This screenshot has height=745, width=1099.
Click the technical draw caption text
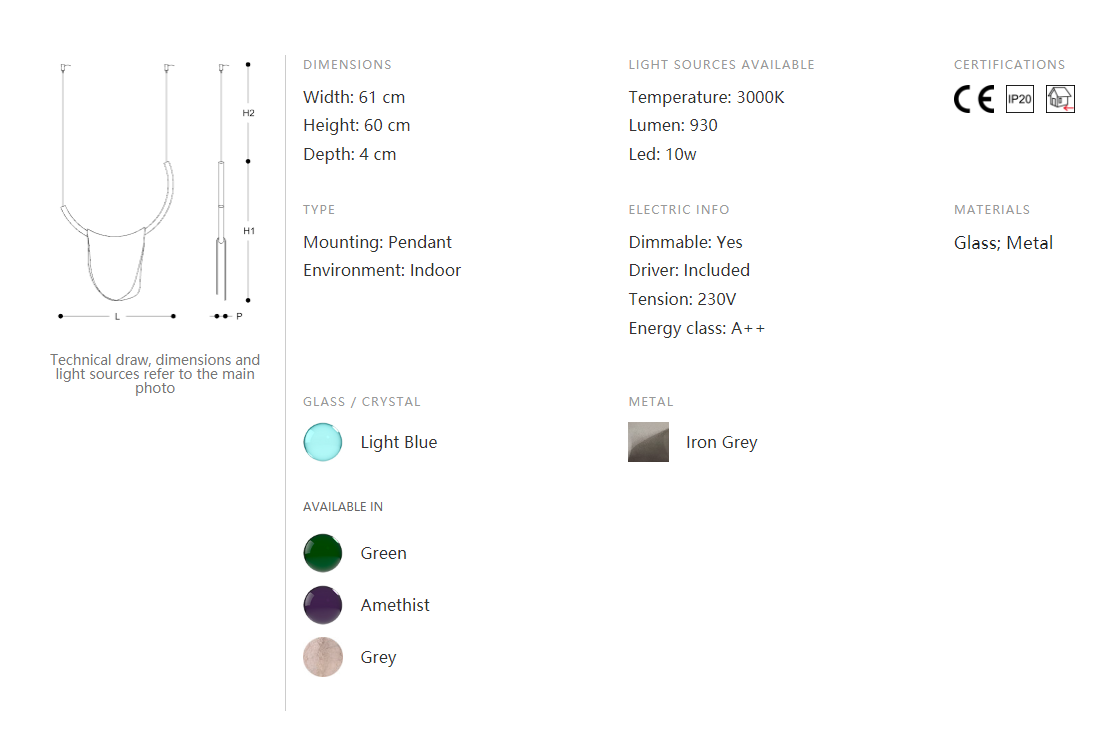(x=155, y=374)
